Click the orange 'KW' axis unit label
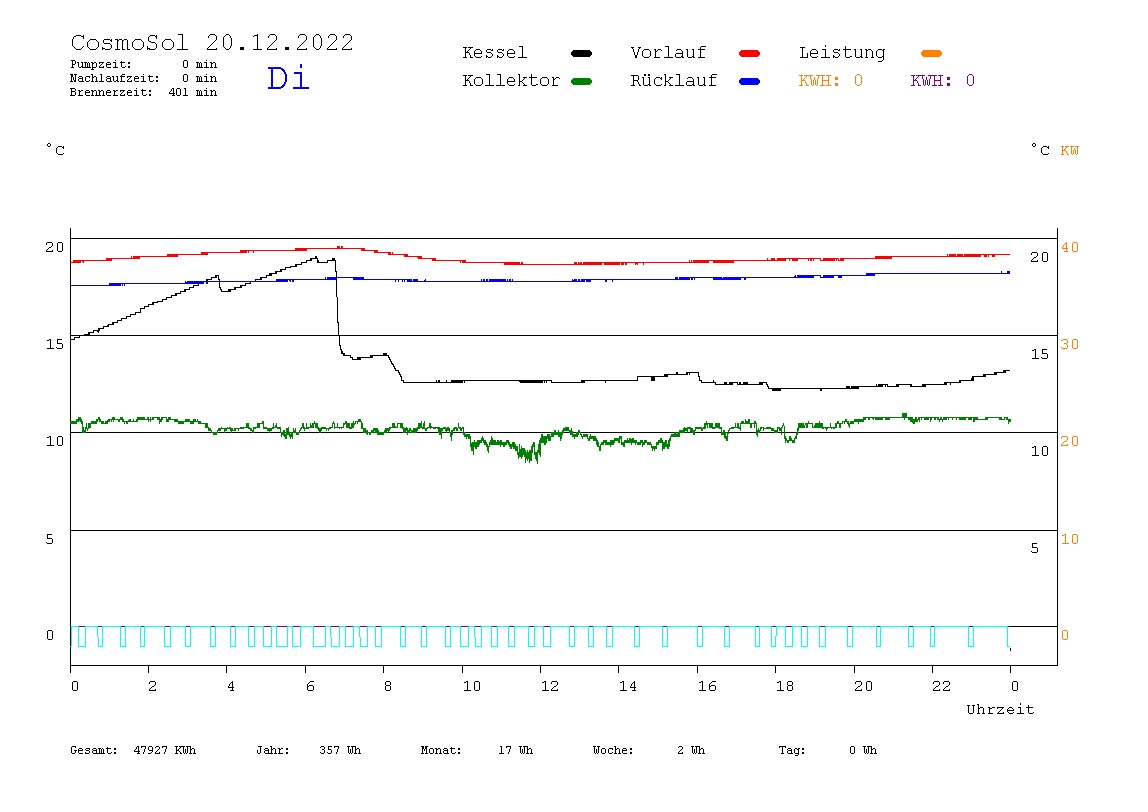This screenshot has height=812, width=1148. tap(1070, 151)
